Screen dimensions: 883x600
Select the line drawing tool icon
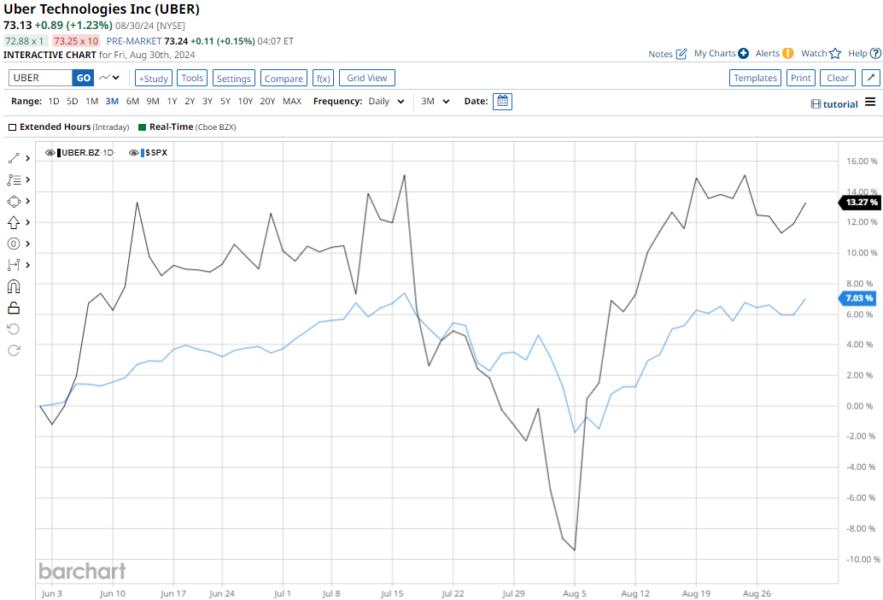tap(14, 158)
